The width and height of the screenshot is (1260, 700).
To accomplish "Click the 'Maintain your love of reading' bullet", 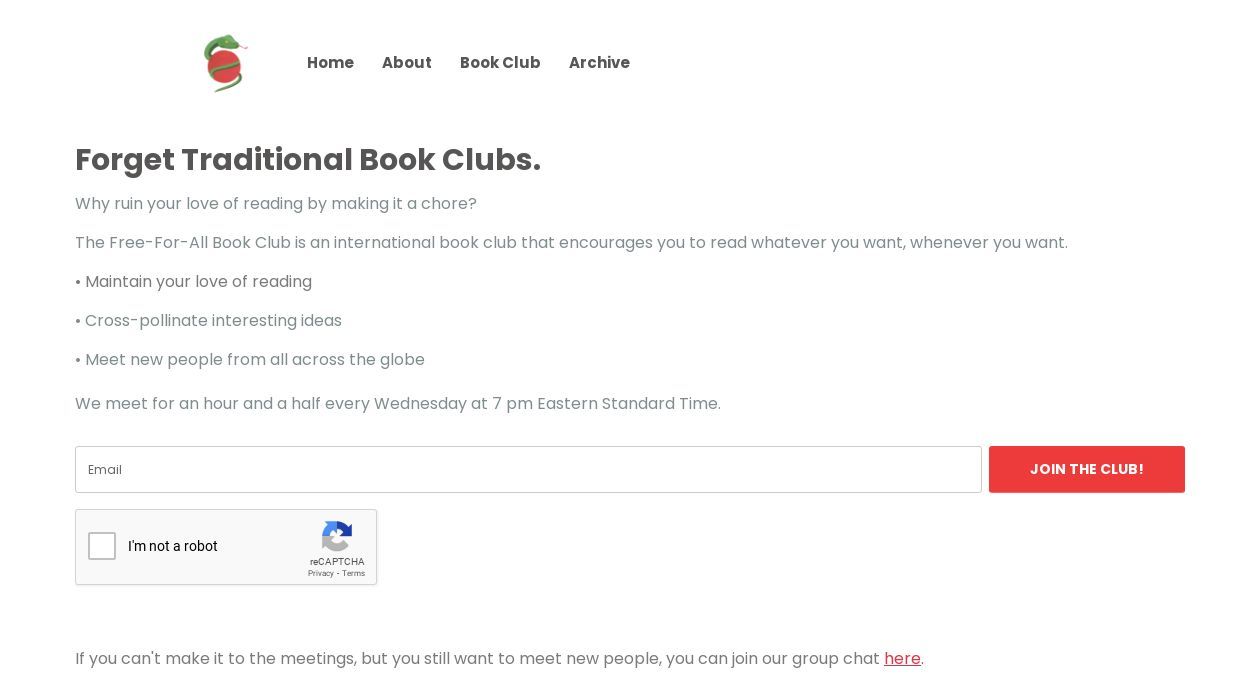I will pyautogui.click(x=194, y=282).
